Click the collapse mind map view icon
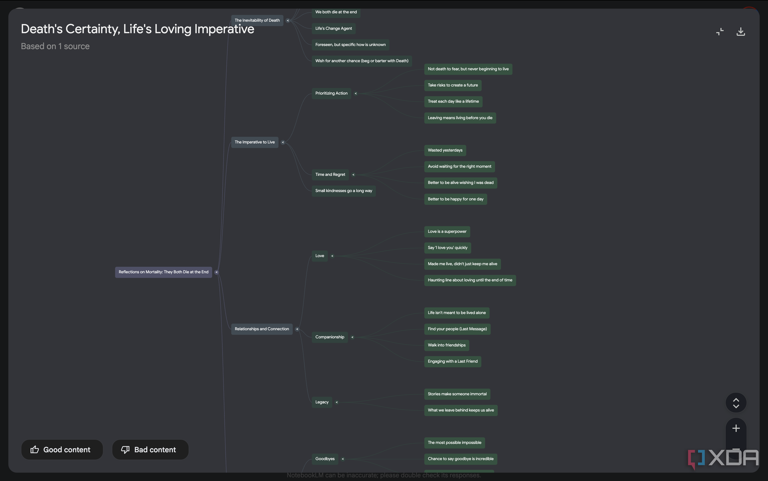Screen dimensions: 768x481 tap(720, 32)
